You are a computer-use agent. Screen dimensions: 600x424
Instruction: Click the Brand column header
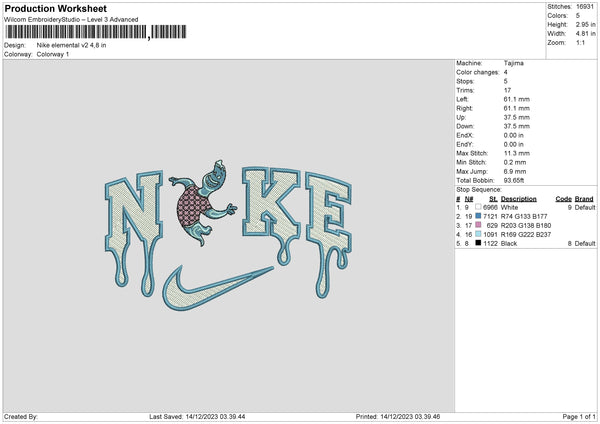pyautogui.click(x=584, y=199)
